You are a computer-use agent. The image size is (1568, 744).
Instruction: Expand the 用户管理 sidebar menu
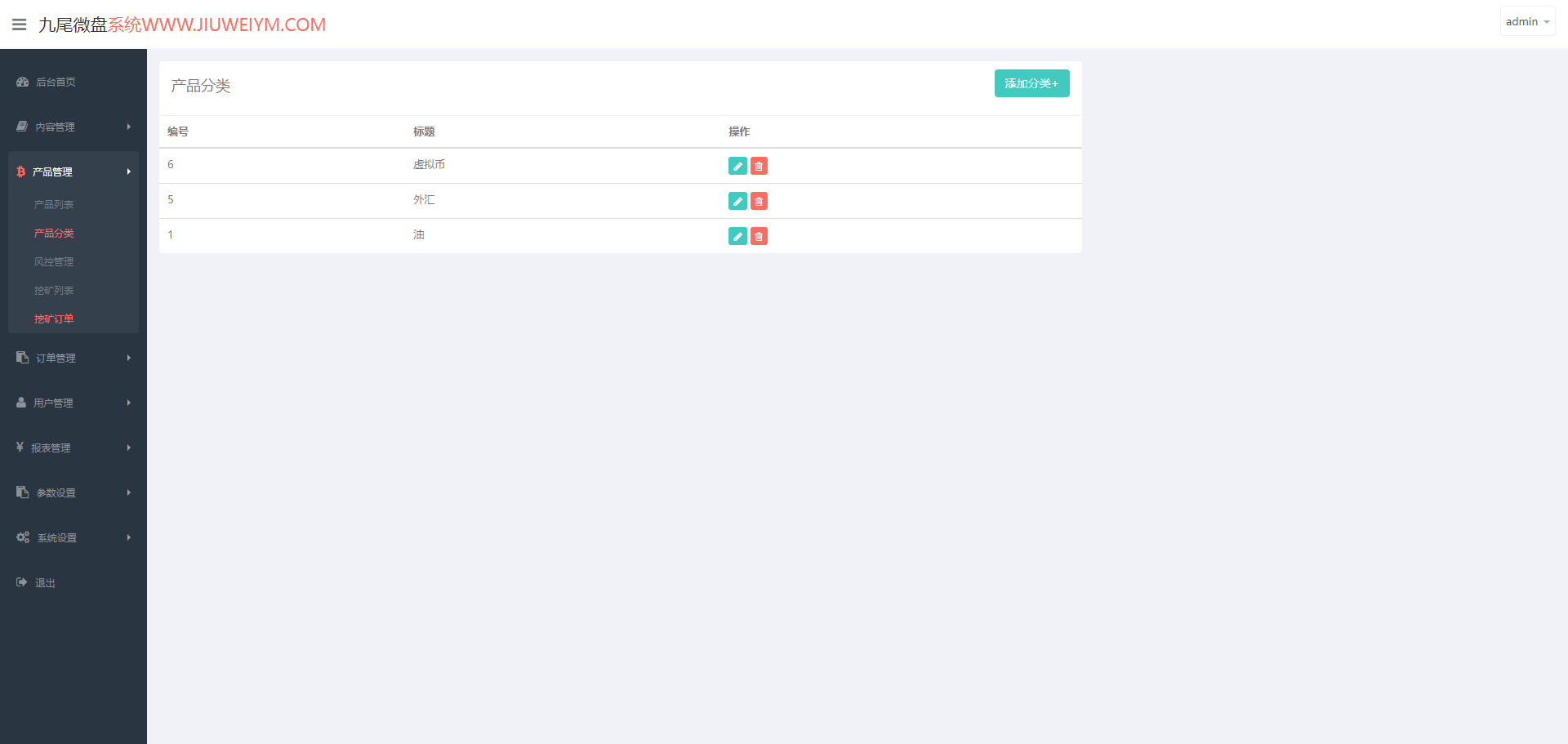pyautogui.click(x=73, y=403)
